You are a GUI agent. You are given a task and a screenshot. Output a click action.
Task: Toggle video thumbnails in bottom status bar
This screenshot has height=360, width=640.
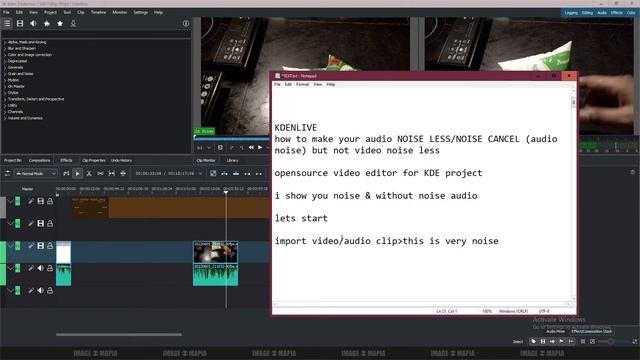543,342
